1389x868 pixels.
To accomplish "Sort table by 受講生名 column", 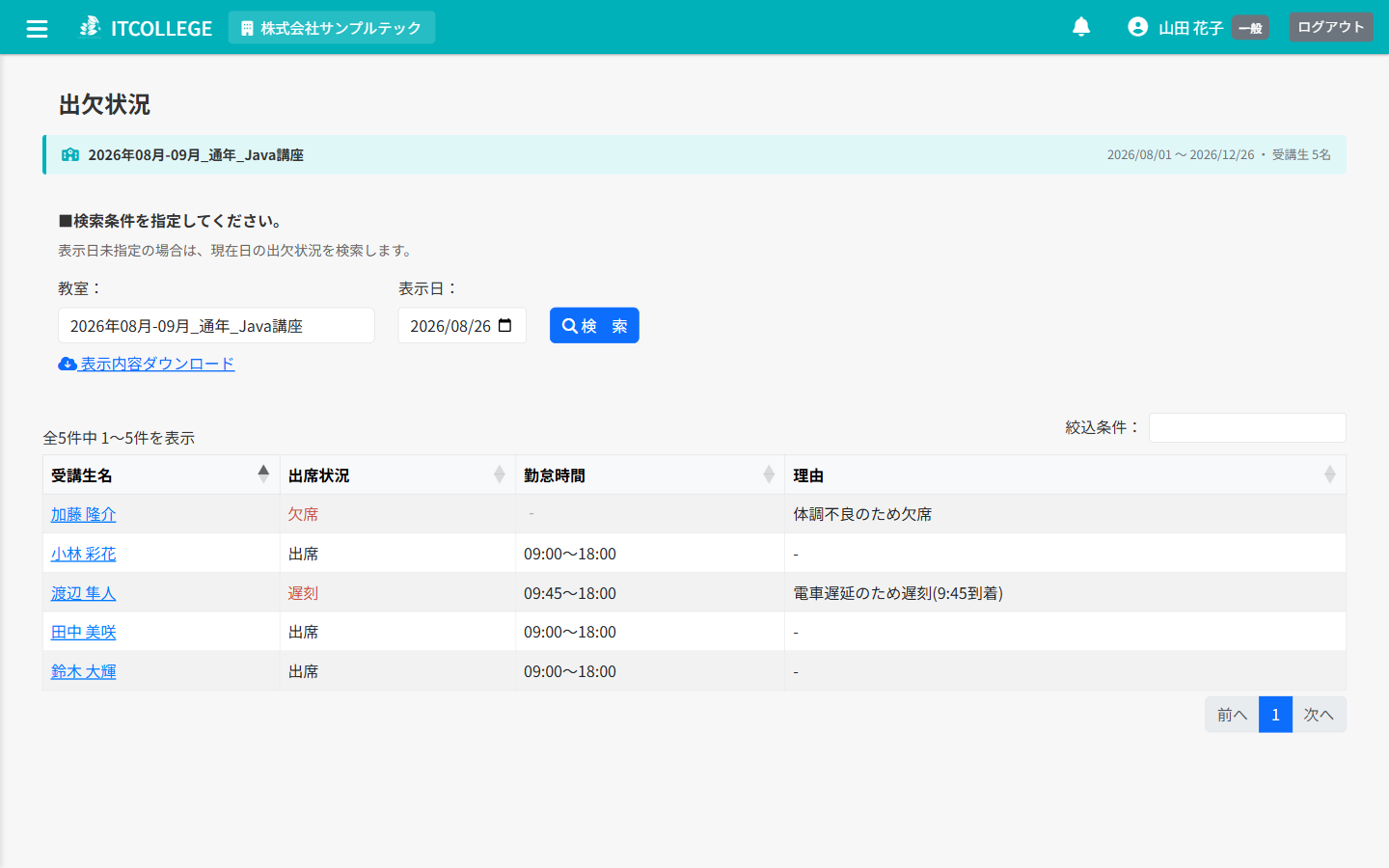I will [161, 475].
